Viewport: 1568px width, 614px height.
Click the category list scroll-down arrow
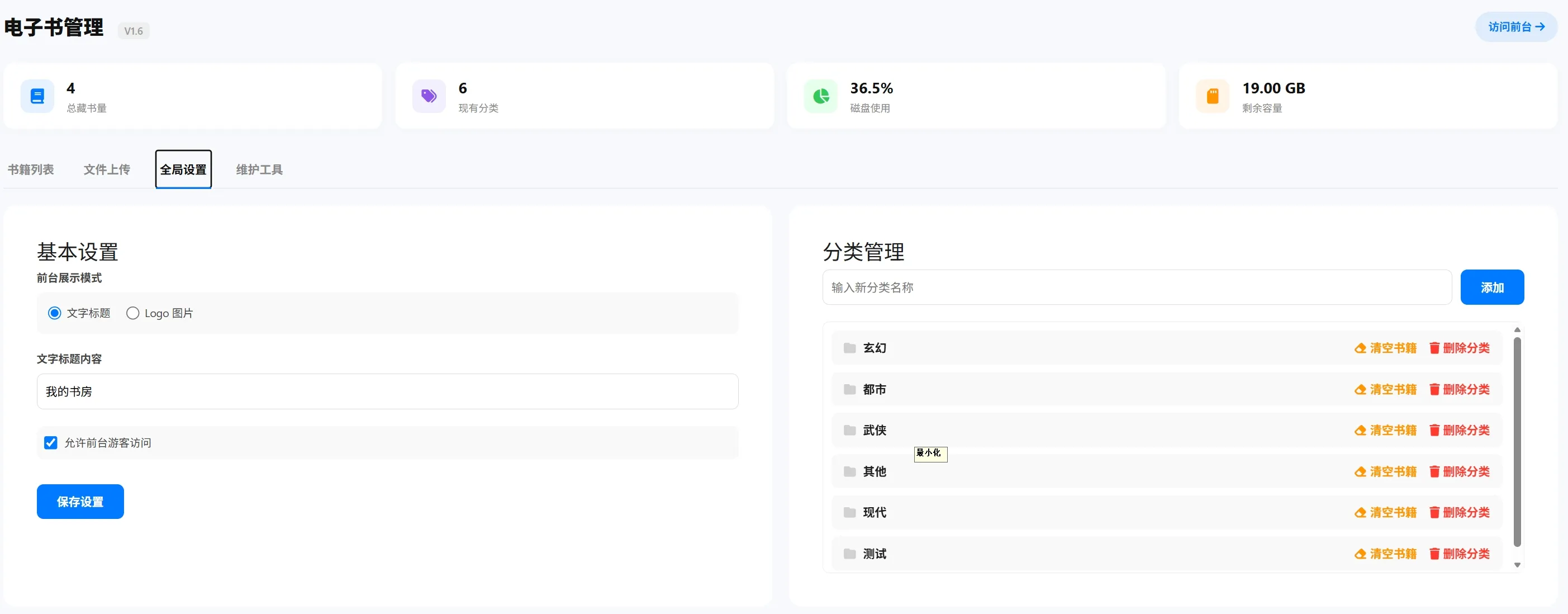[x=1517, y=565]
